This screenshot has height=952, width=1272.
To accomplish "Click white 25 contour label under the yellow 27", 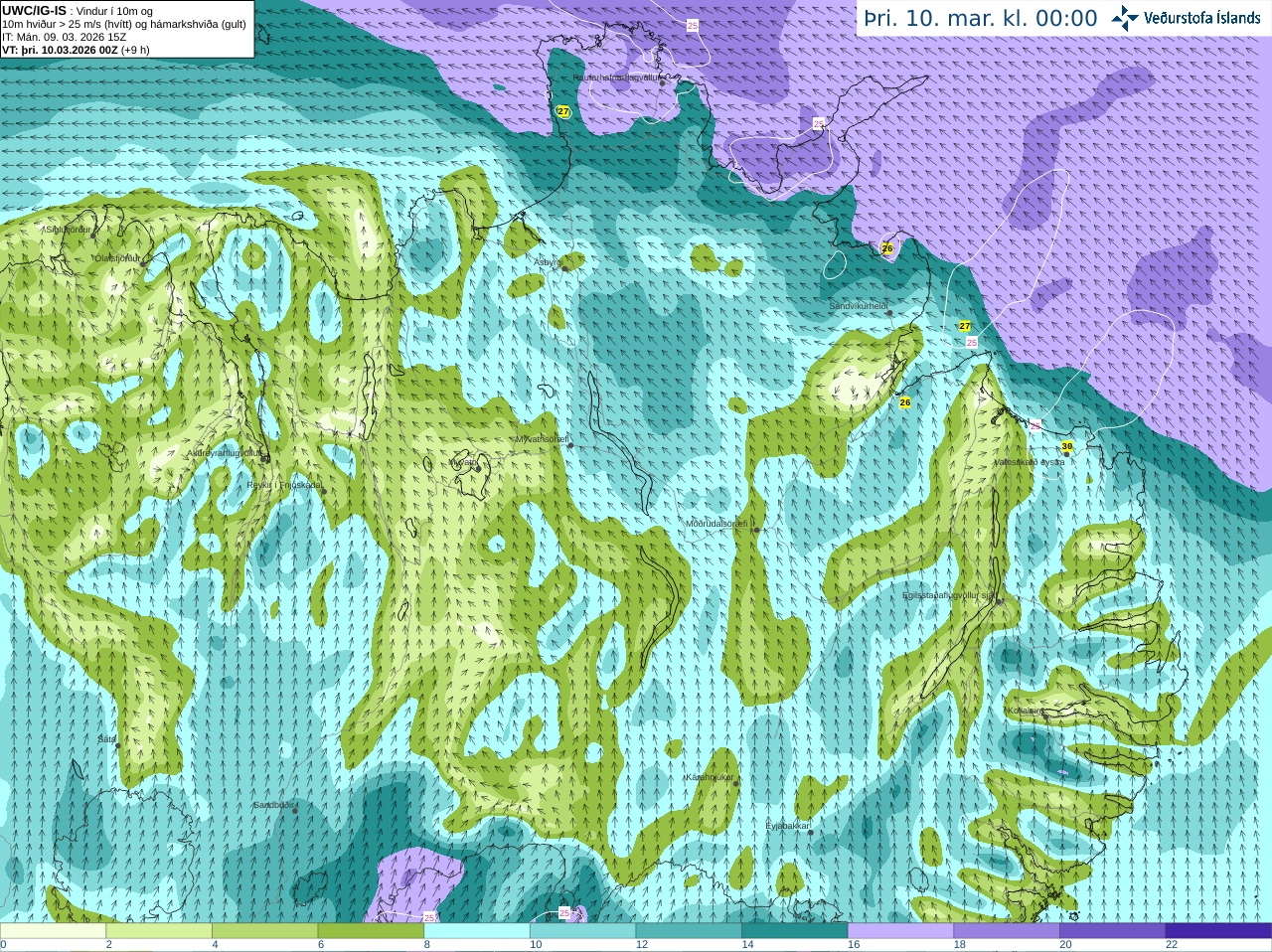I will pyautogui.click(x=972, y=343).
